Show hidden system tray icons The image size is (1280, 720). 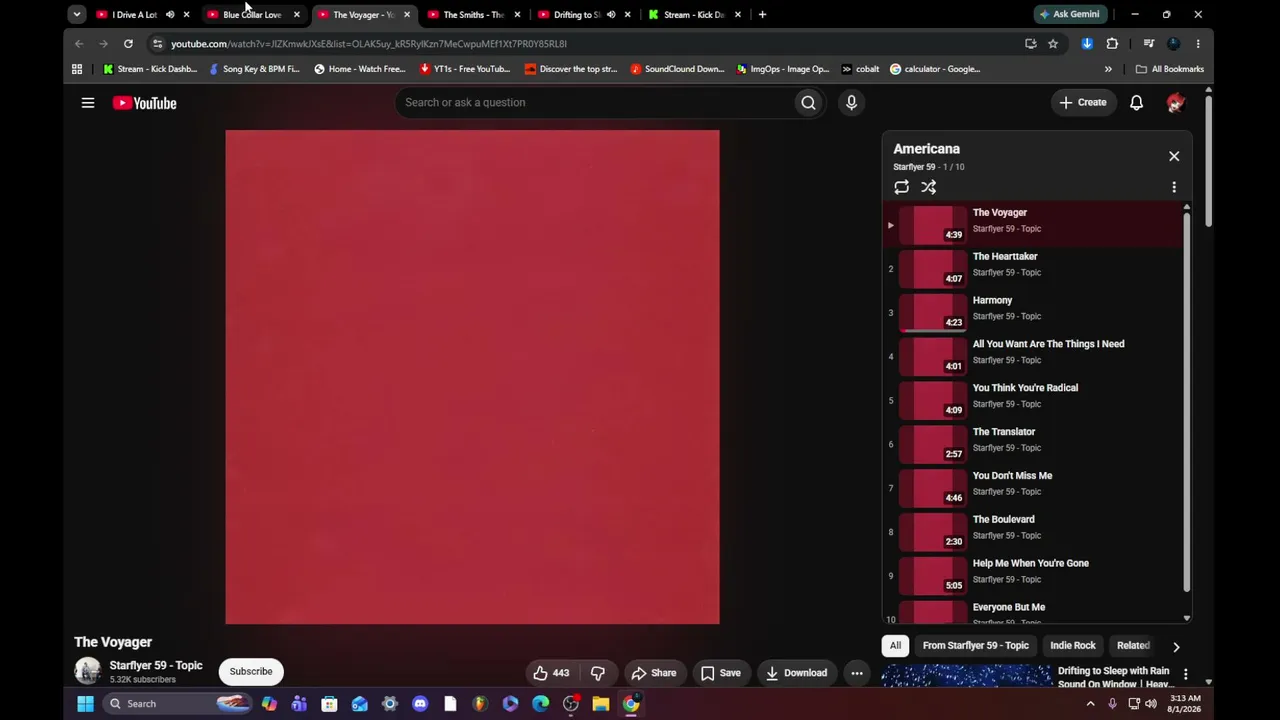coord(1090,704)
